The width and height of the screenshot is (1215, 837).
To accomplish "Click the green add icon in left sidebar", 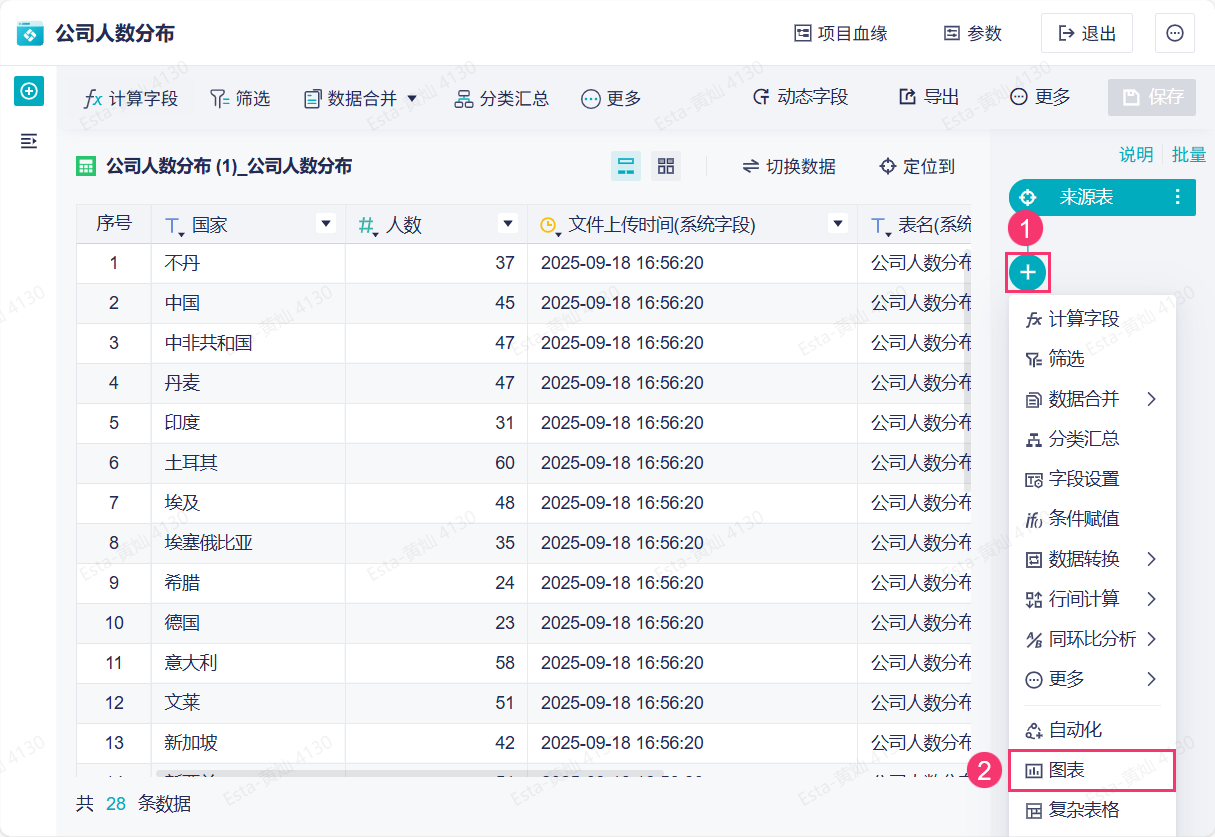I will (x=29, y=91).
